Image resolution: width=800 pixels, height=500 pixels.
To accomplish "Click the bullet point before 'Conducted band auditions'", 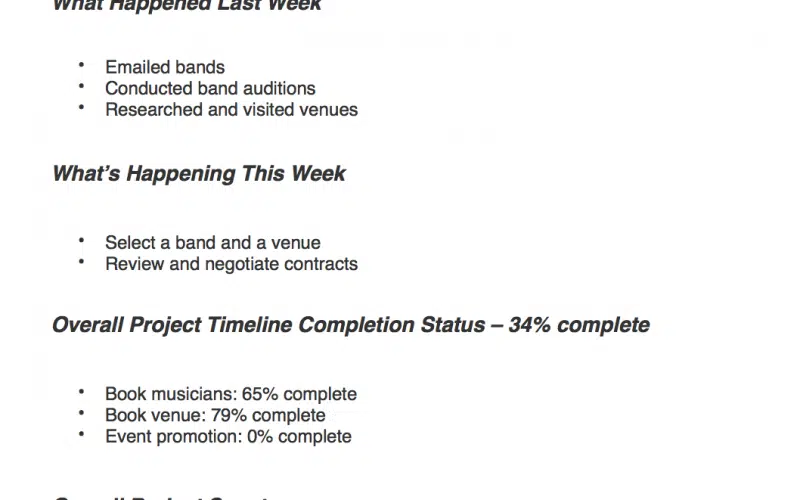I will pos(81,88).
